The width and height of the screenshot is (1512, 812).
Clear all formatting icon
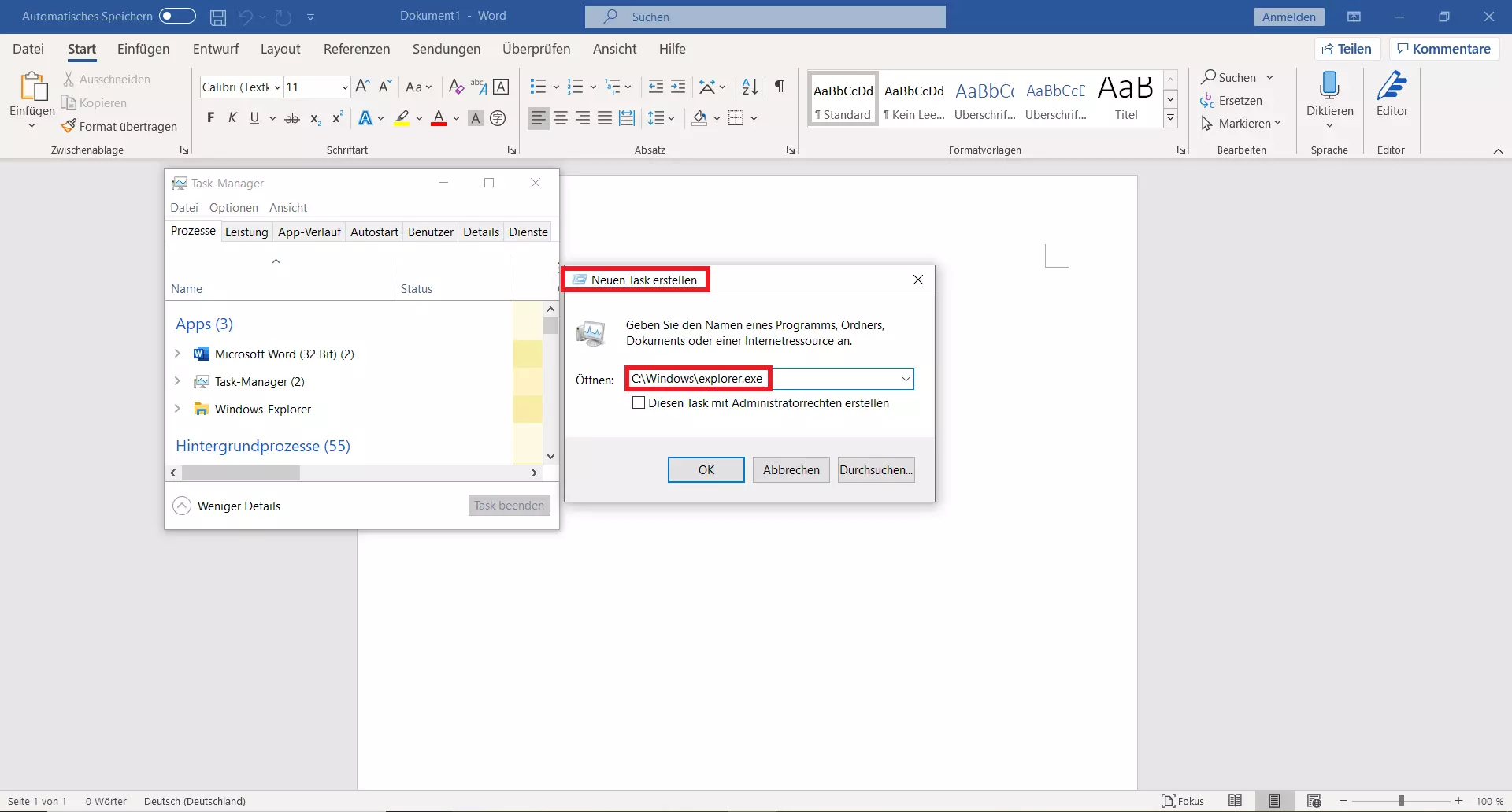(x=456, y=87)
